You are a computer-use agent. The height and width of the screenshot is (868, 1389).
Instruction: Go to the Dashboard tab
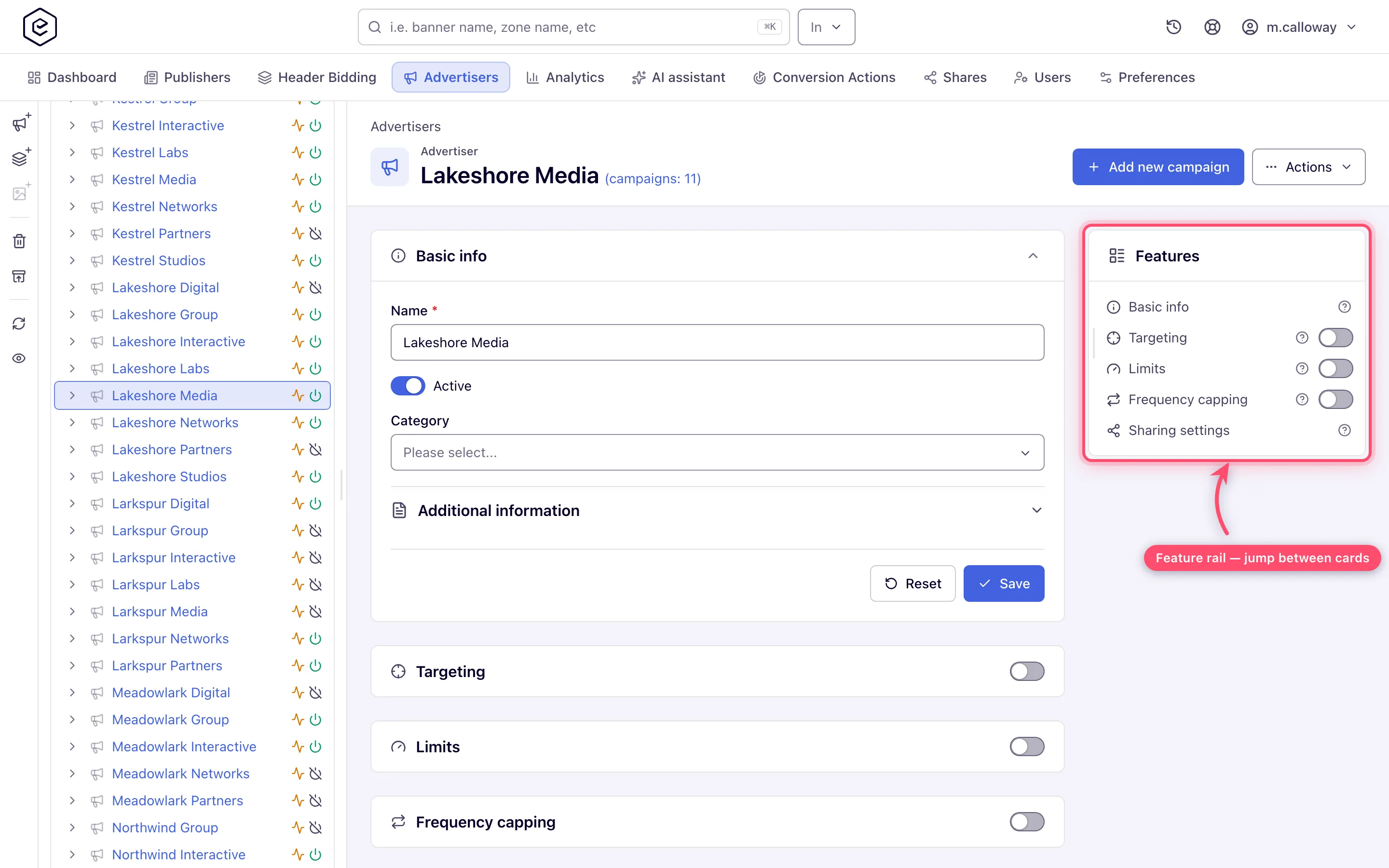pos(72,78)
